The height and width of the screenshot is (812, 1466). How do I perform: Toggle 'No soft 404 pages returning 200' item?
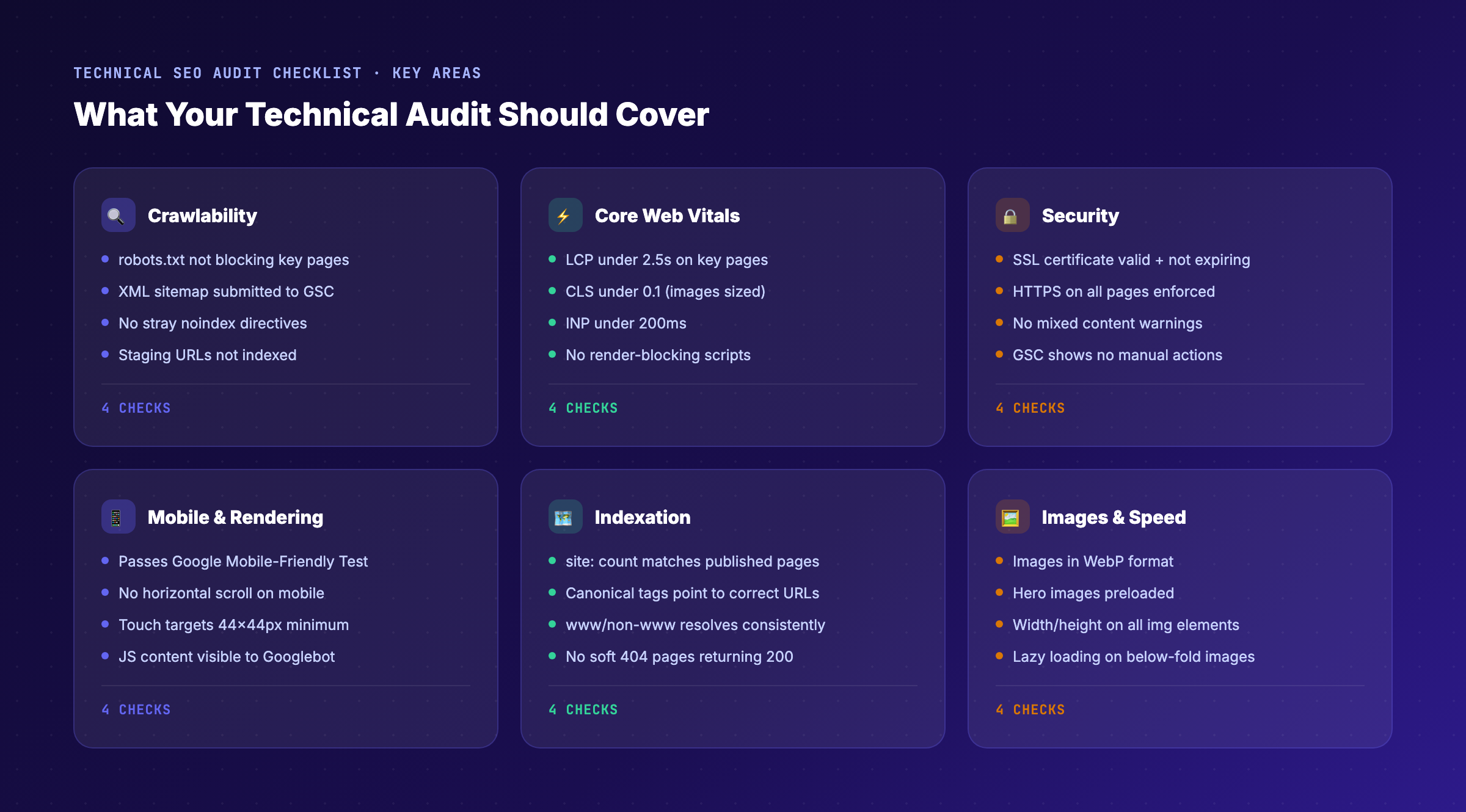click(679, 656)
